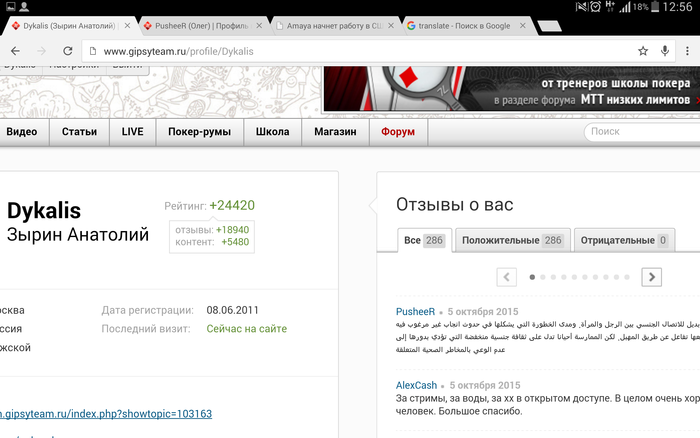Screen dimensions: 700x438
Task: Open the Видео menu item
Action: [22, 132]
